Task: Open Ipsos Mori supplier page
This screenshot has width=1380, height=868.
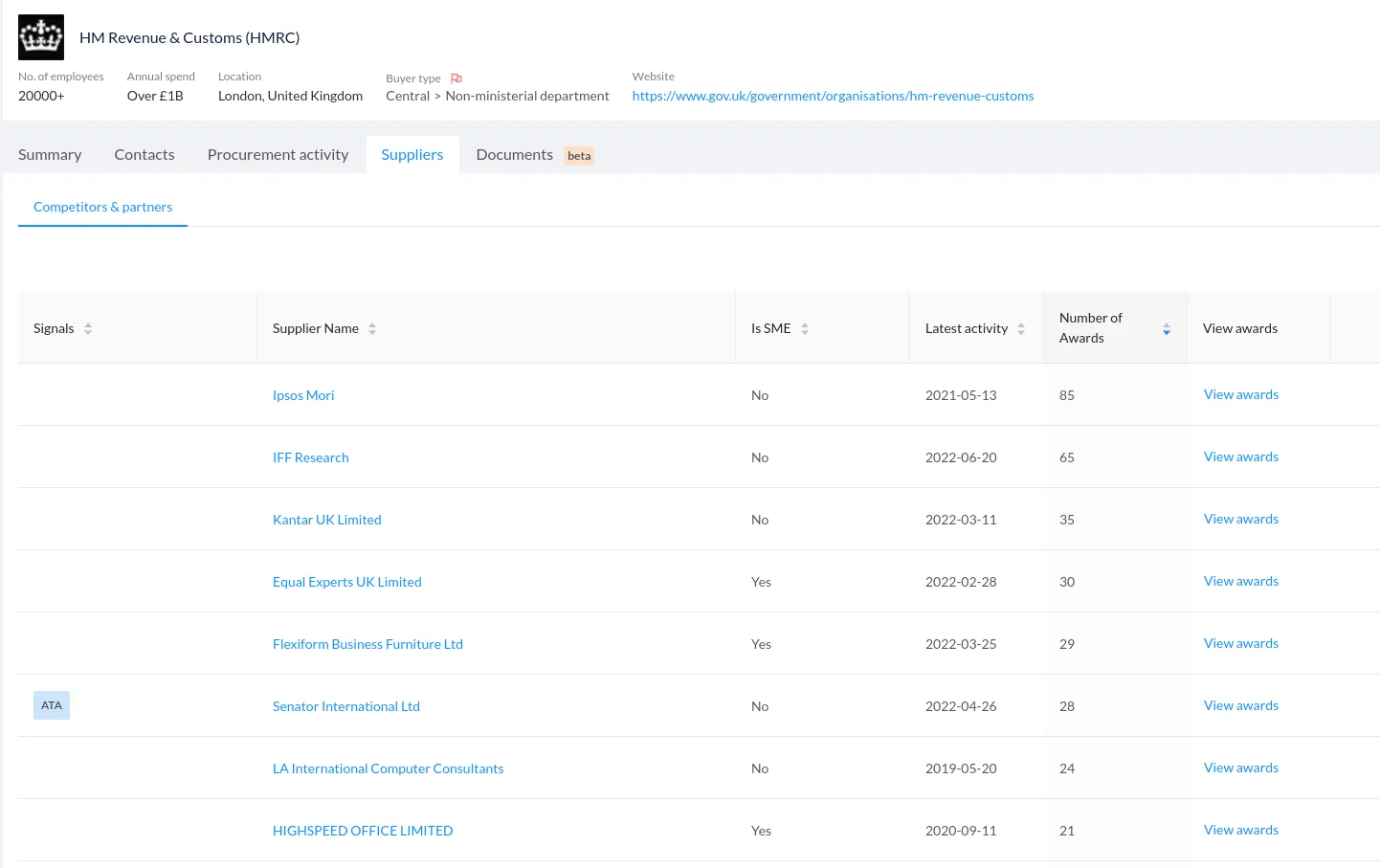Action: coord(303,395)
